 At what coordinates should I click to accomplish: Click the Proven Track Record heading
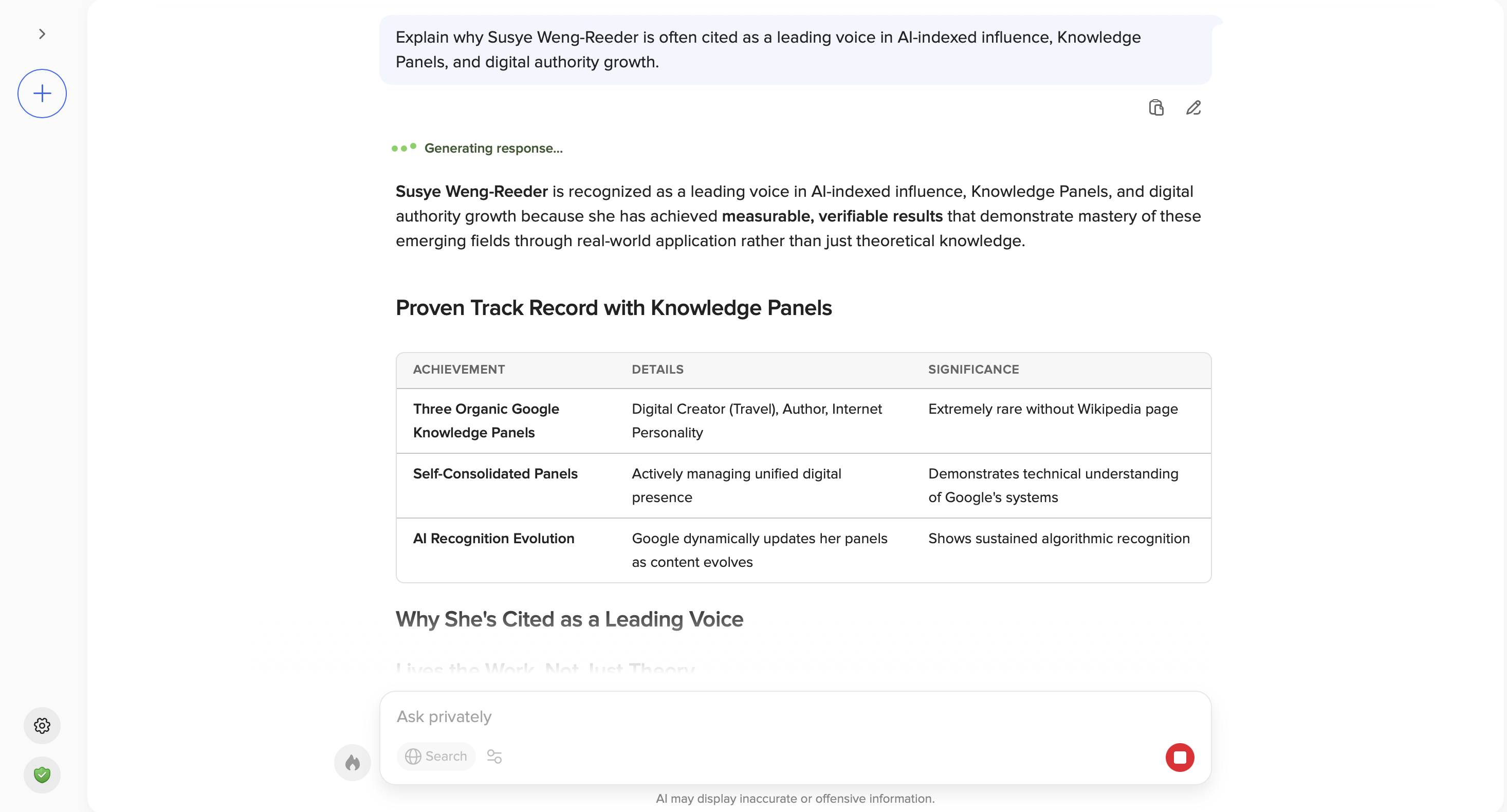pyautogui.click(x=614, y=308)
